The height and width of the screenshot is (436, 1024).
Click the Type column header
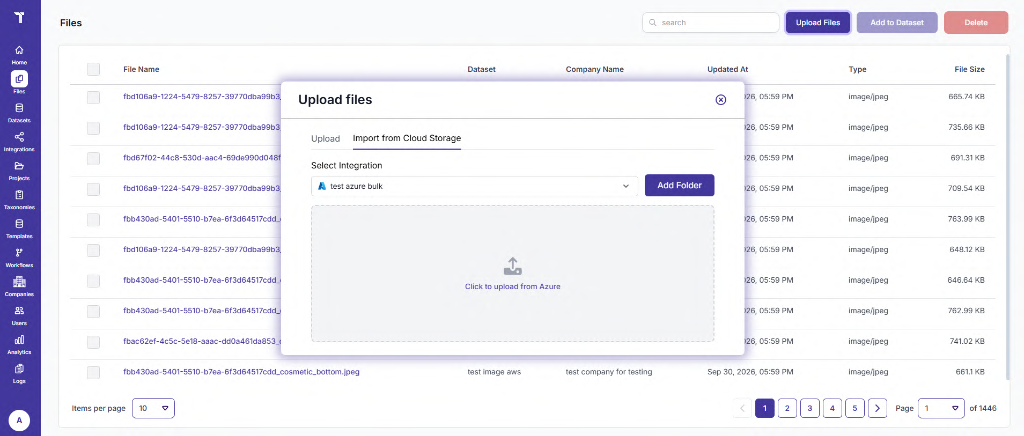(857, 69)
